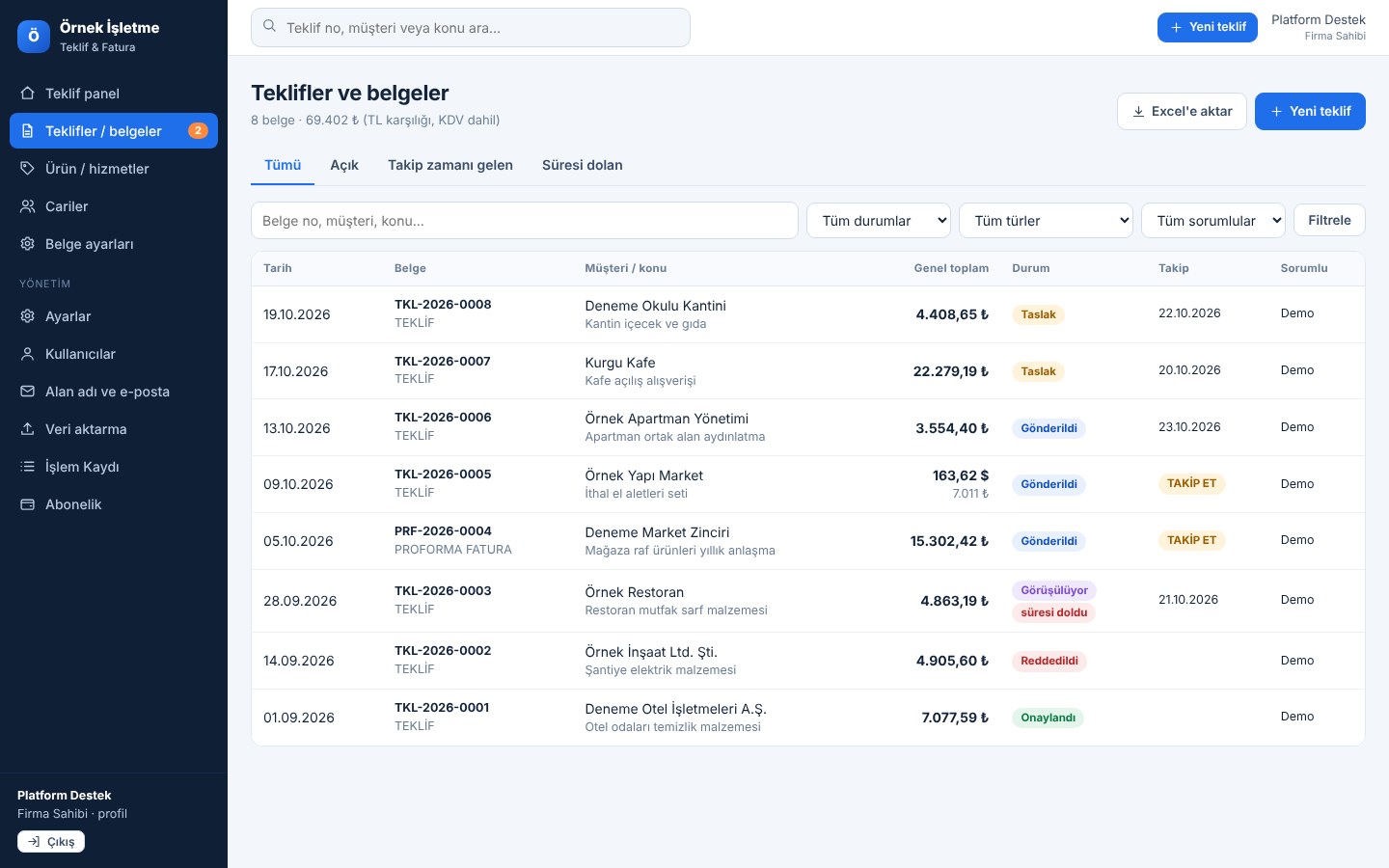The width and height of the screenshot is (1389, 868).
Task: Click the download icon on Excel'e aktar
Action: (x=1138, y=112)
